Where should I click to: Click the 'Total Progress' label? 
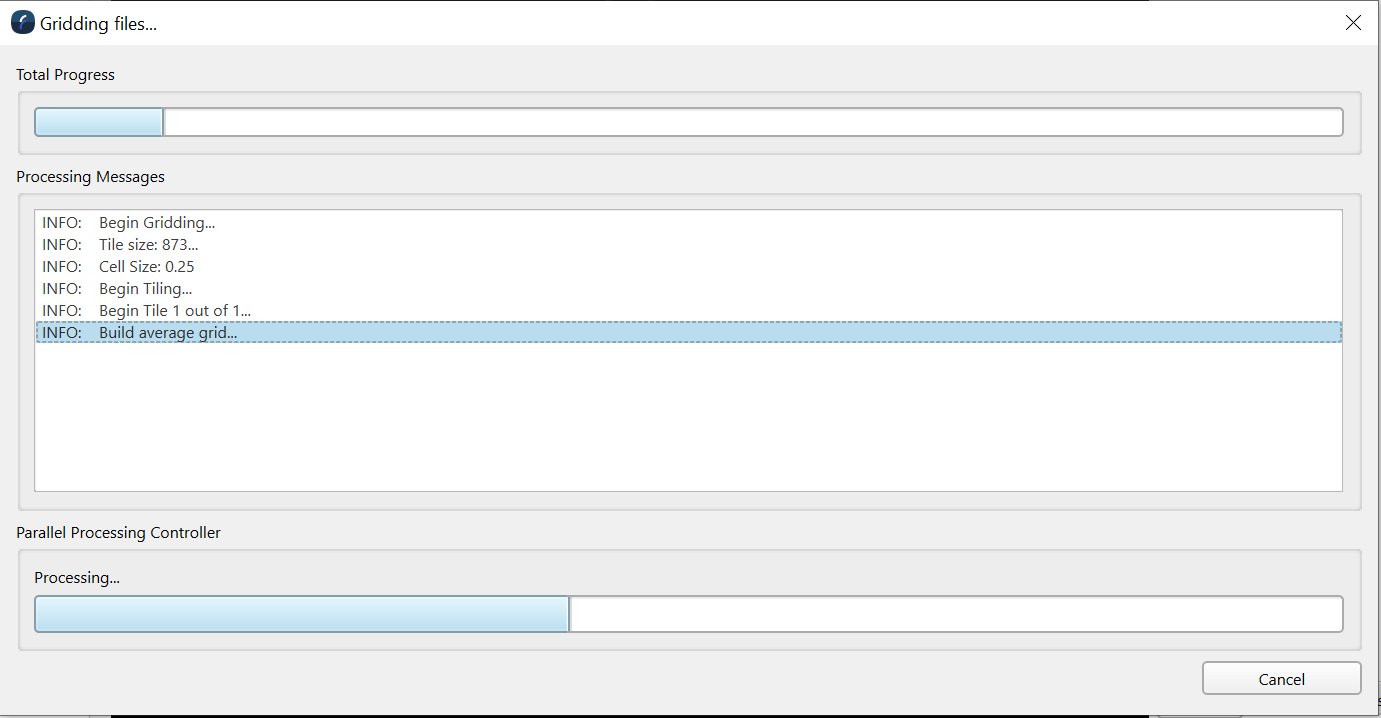[x=66, y=75]
